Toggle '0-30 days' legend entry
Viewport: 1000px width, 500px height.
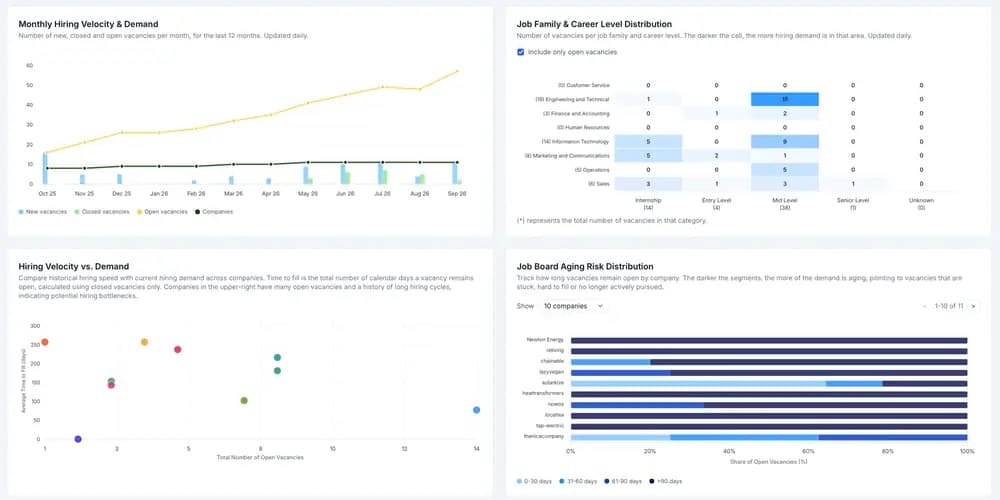(533, 481)
